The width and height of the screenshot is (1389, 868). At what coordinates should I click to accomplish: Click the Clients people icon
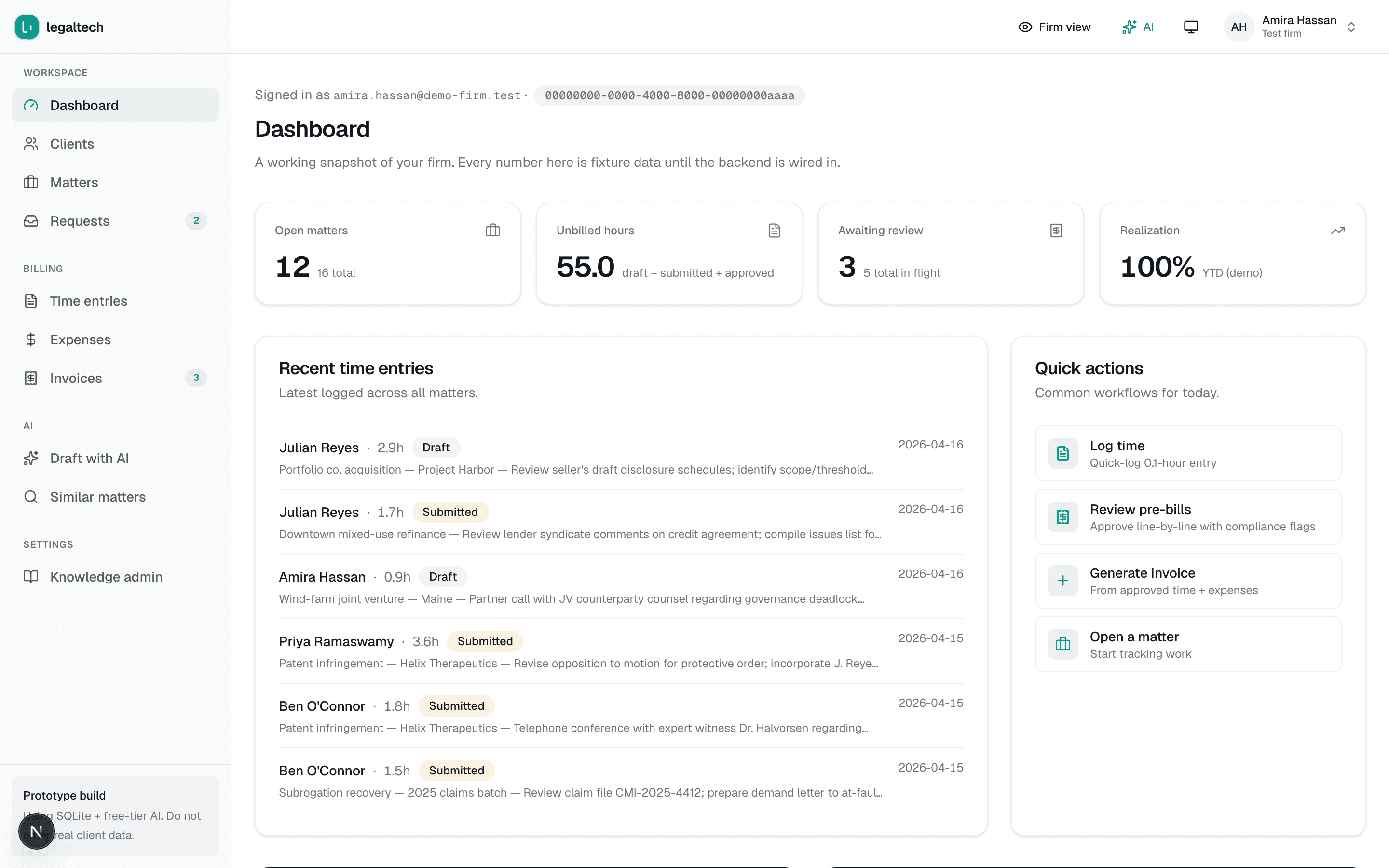pyautogui.click(x=31, y=144)
